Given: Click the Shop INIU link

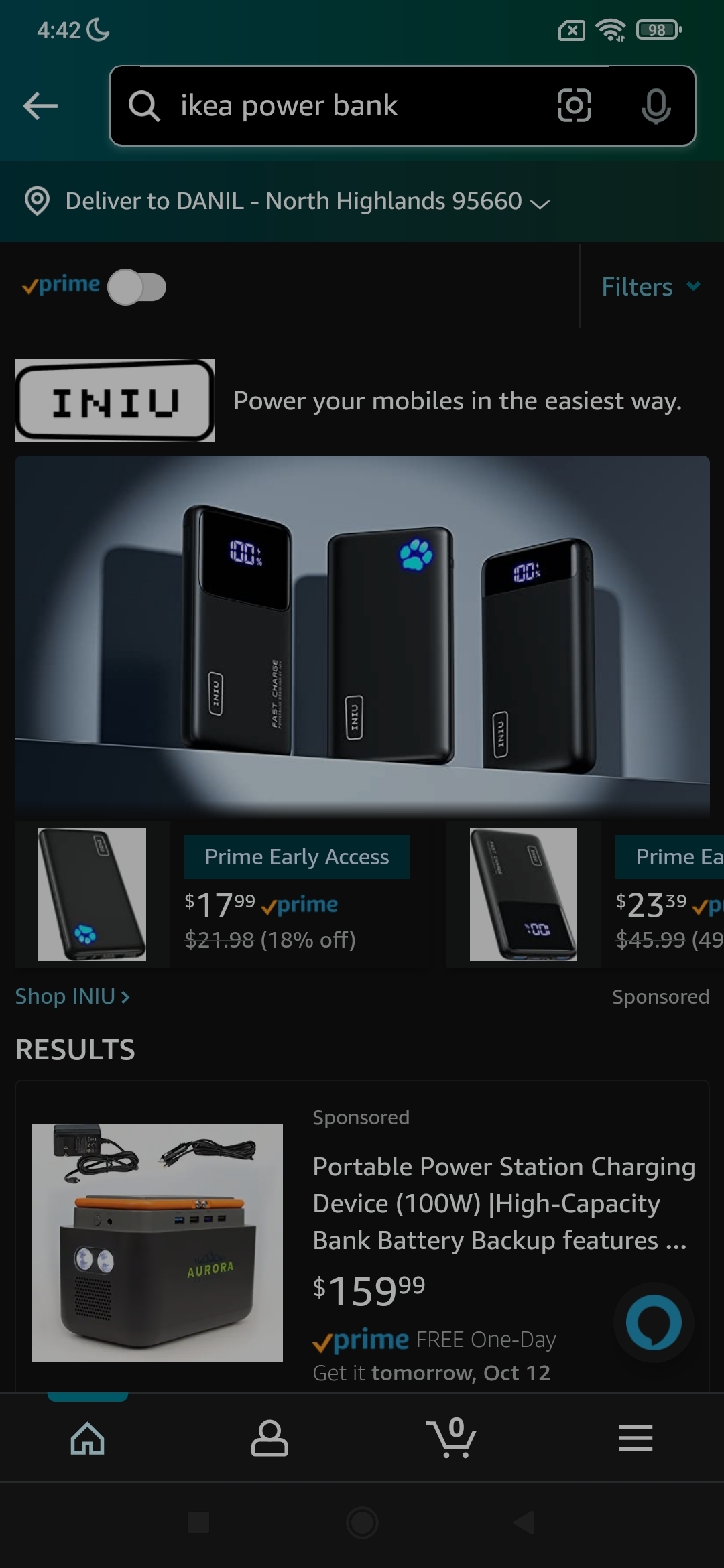Looking at the screenshot, I should (x=72, y=996).
